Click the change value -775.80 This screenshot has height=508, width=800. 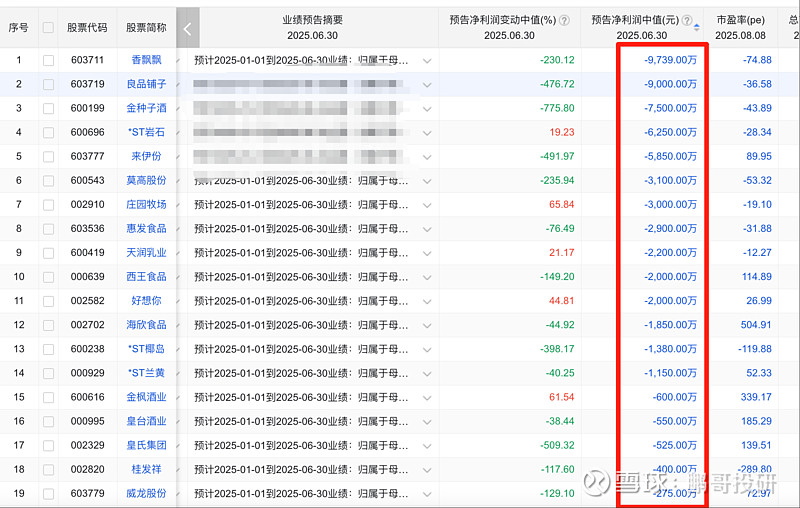pyautogui.click(x=557, y=108)
